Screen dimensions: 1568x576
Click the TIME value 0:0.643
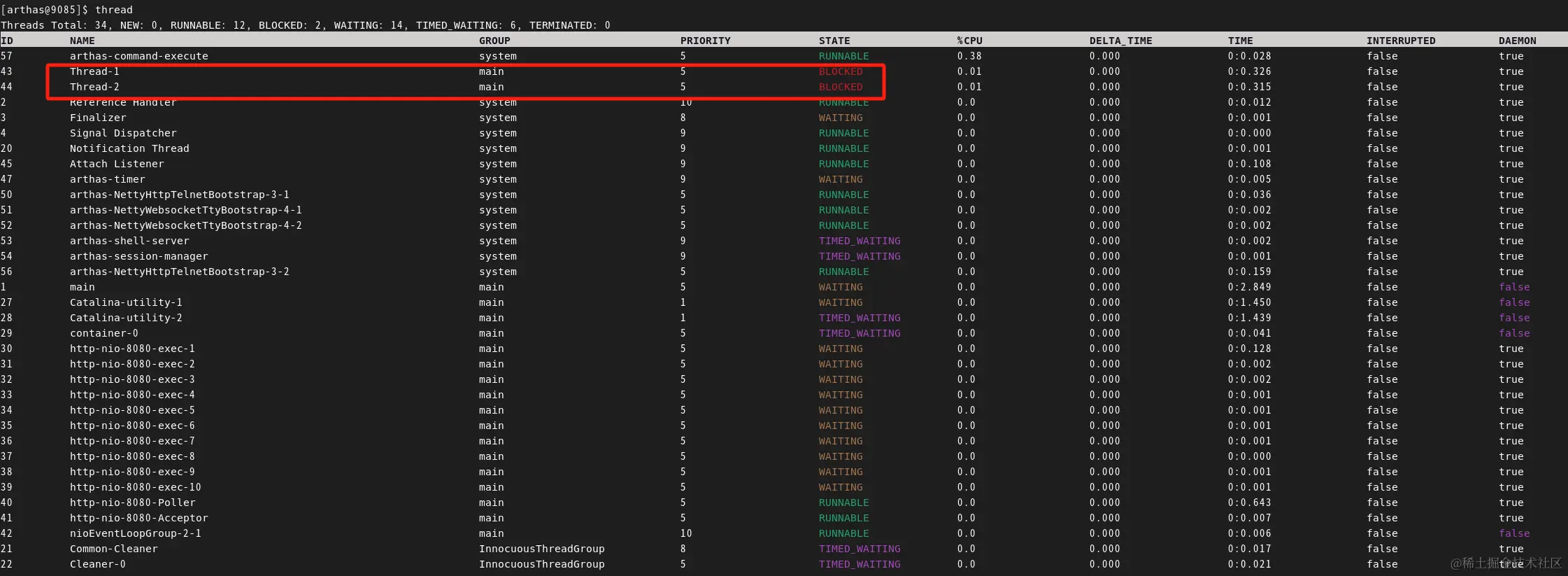(x=1250, y=503)
